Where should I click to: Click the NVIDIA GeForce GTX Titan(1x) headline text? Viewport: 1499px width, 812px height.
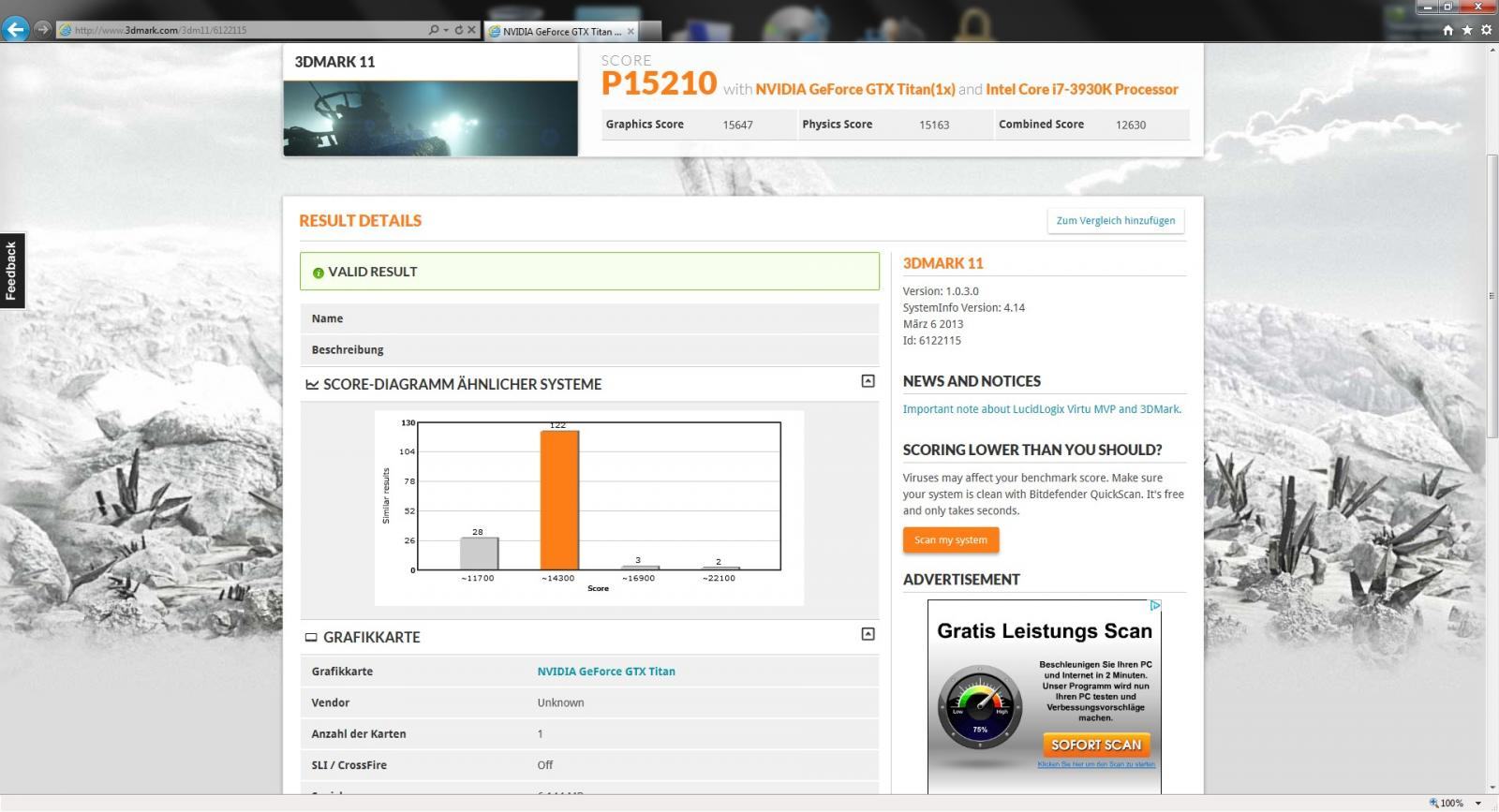tap(855, 89)
